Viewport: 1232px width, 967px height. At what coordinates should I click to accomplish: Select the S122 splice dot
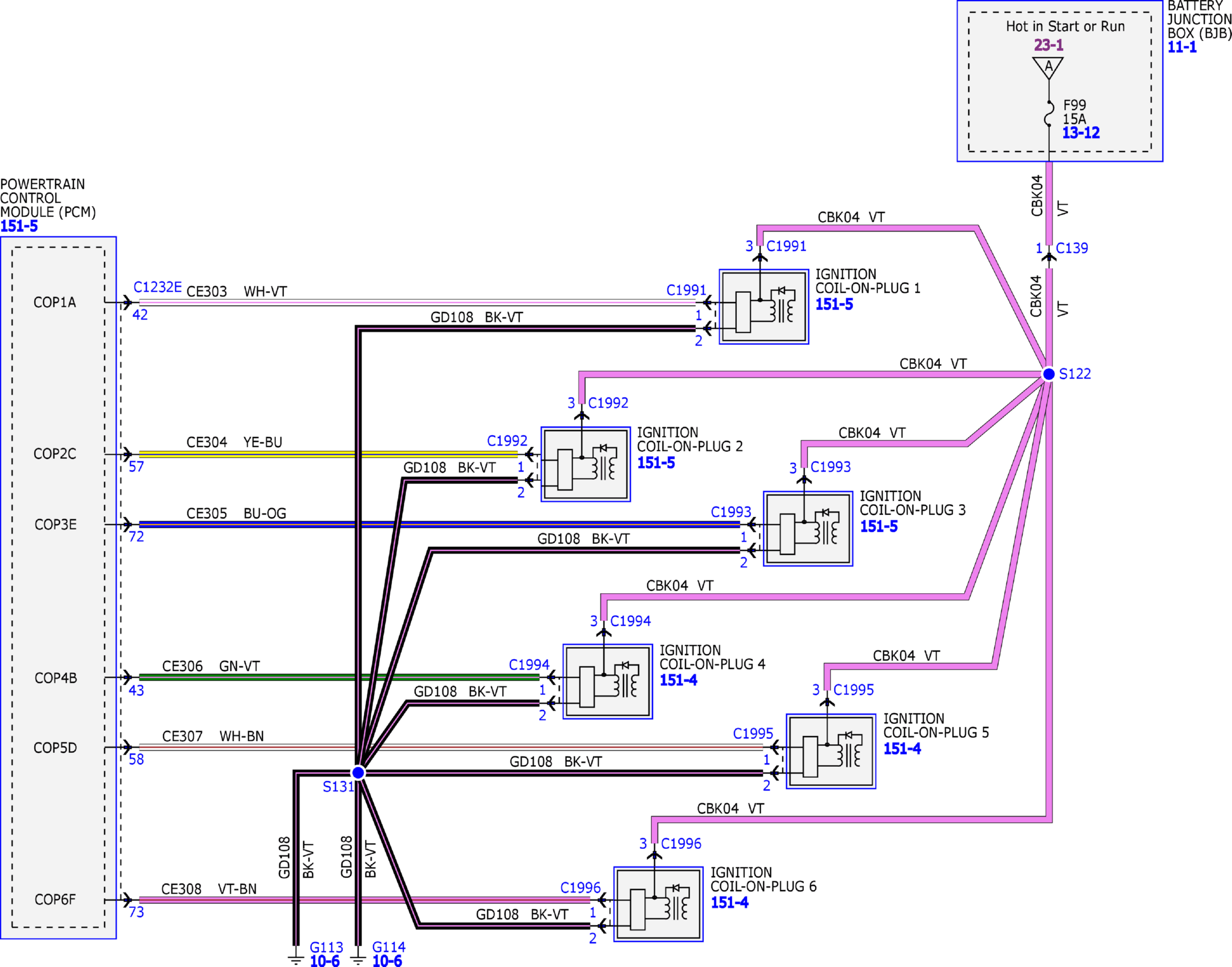coord(1049,374)
